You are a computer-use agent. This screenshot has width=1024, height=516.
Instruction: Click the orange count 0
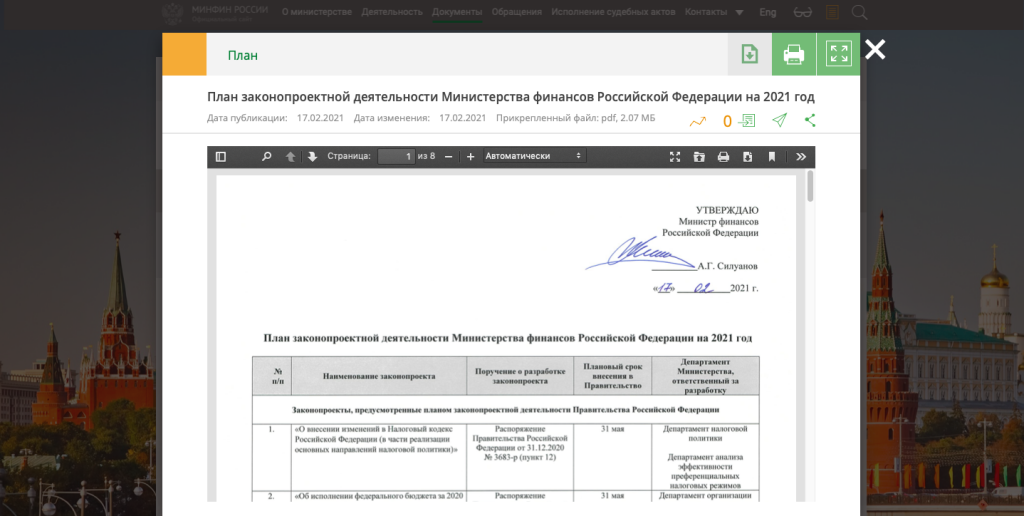(x=727, y=121)
